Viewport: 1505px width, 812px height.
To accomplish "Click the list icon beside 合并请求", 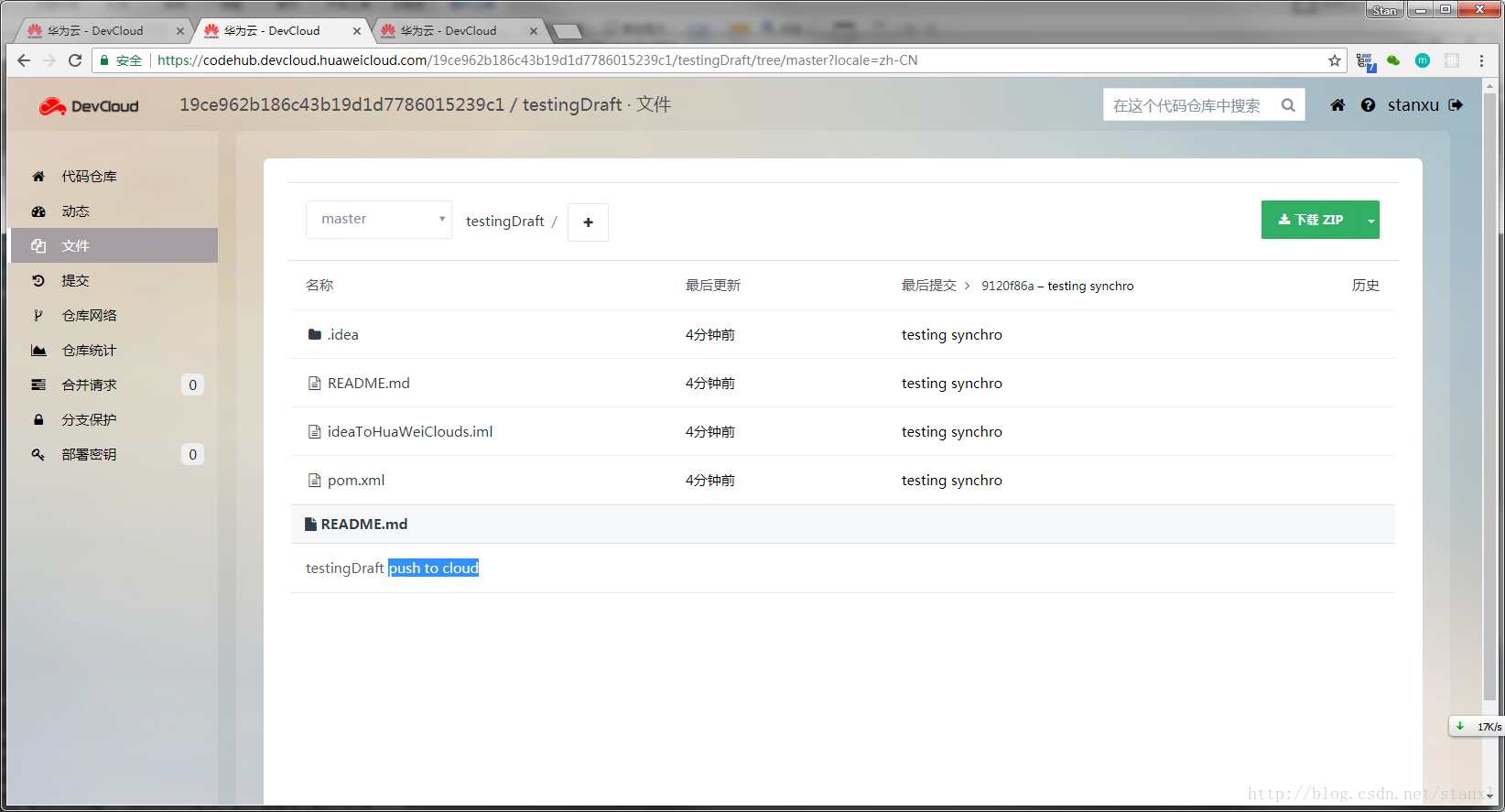I will point(38,385).
